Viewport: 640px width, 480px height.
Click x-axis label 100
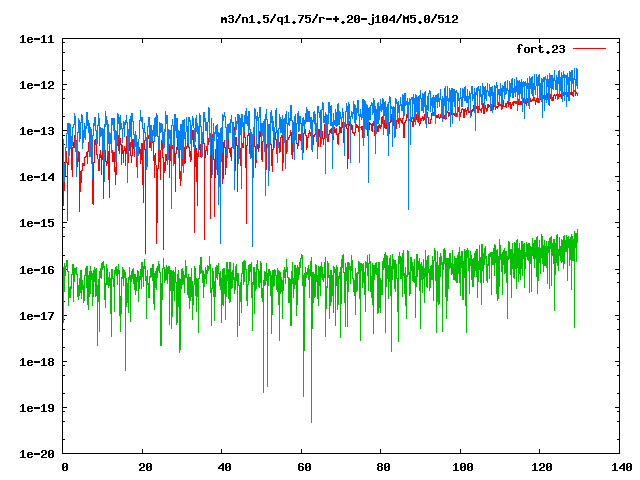[463, 467]
